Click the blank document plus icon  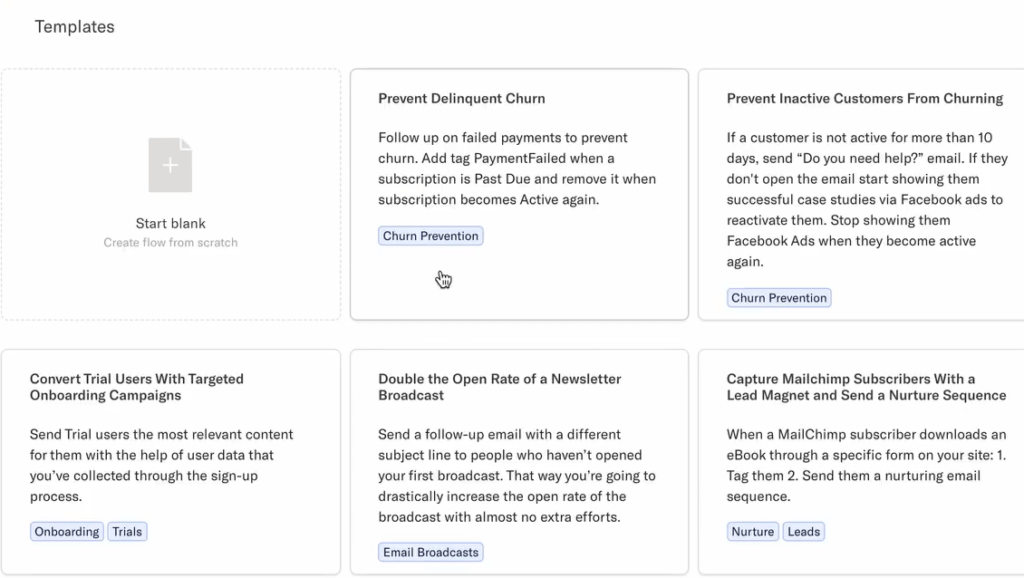[170, 165]
